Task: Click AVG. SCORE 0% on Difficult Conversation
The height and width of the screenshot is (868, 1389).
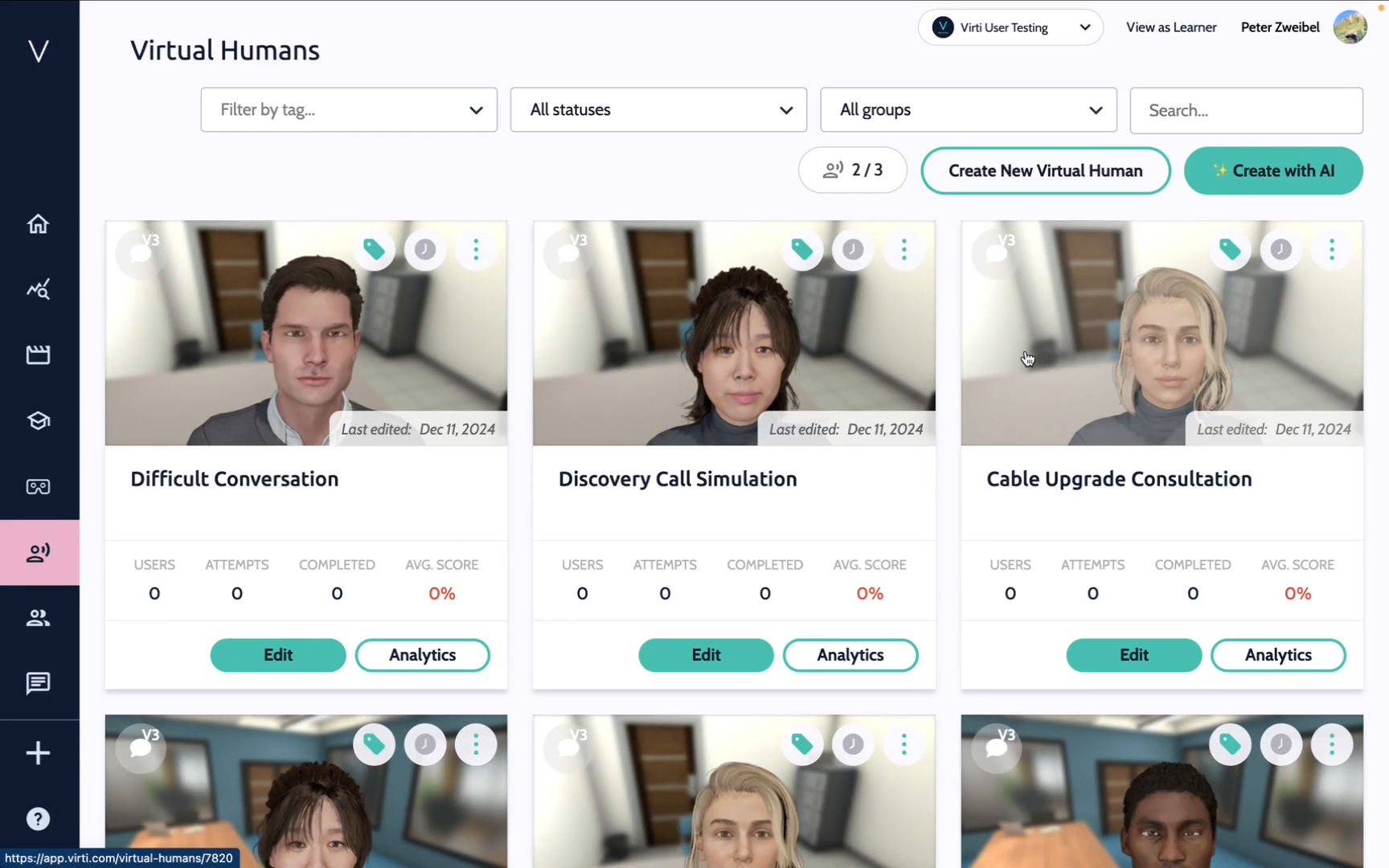Action: coord(442,580)
